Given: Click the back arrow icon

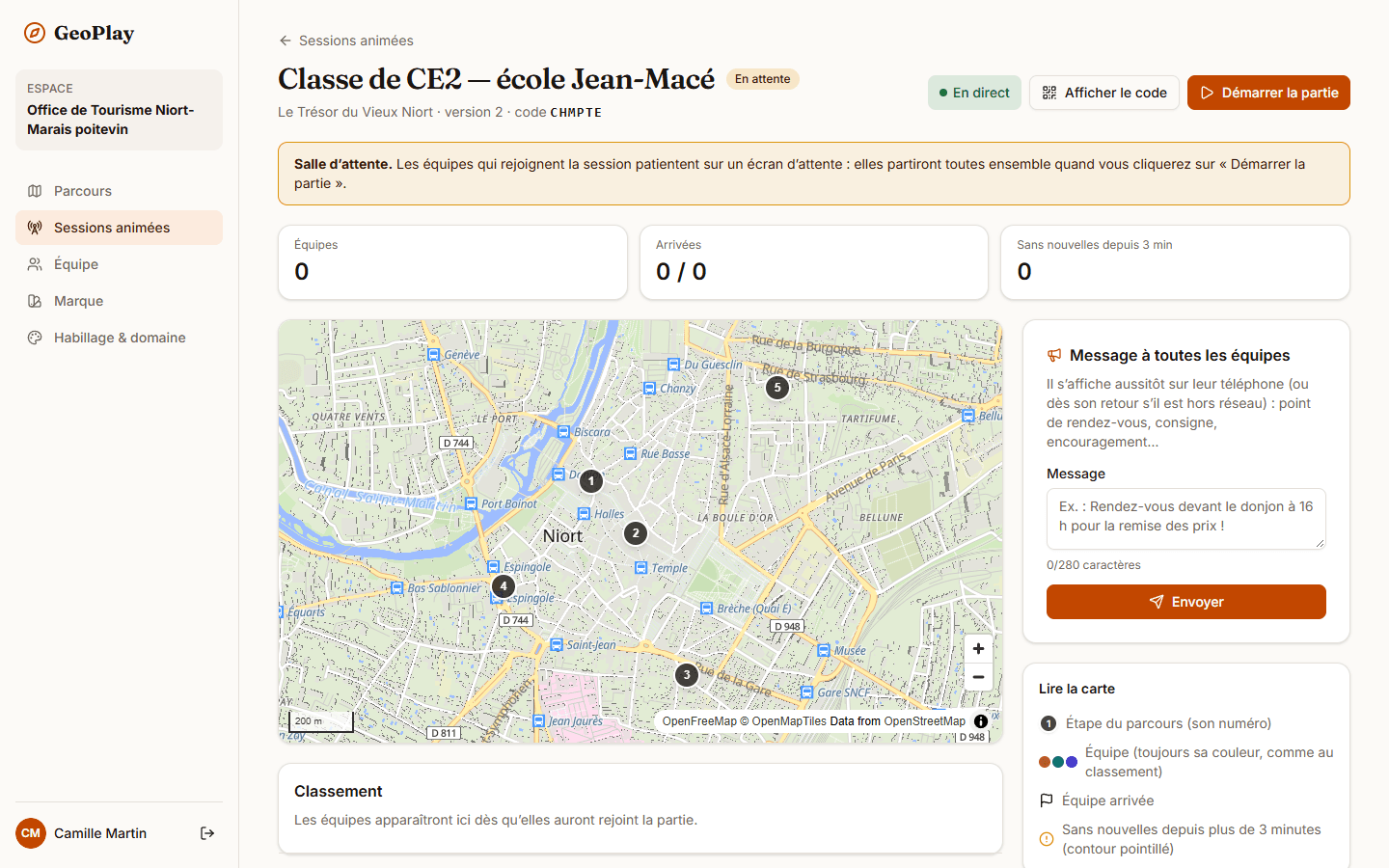Looking at the screenshot, I should pos(285,41).
